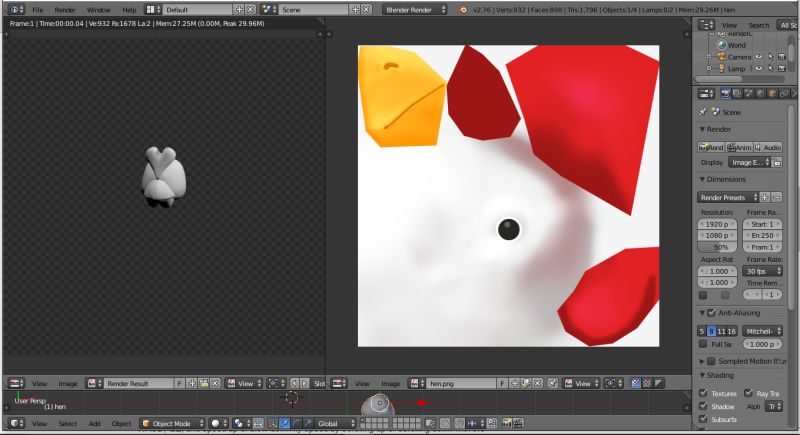Toggle the Anti-Aliasing checkbox
The height and width of the screenshot is (435, 800).
711,313
